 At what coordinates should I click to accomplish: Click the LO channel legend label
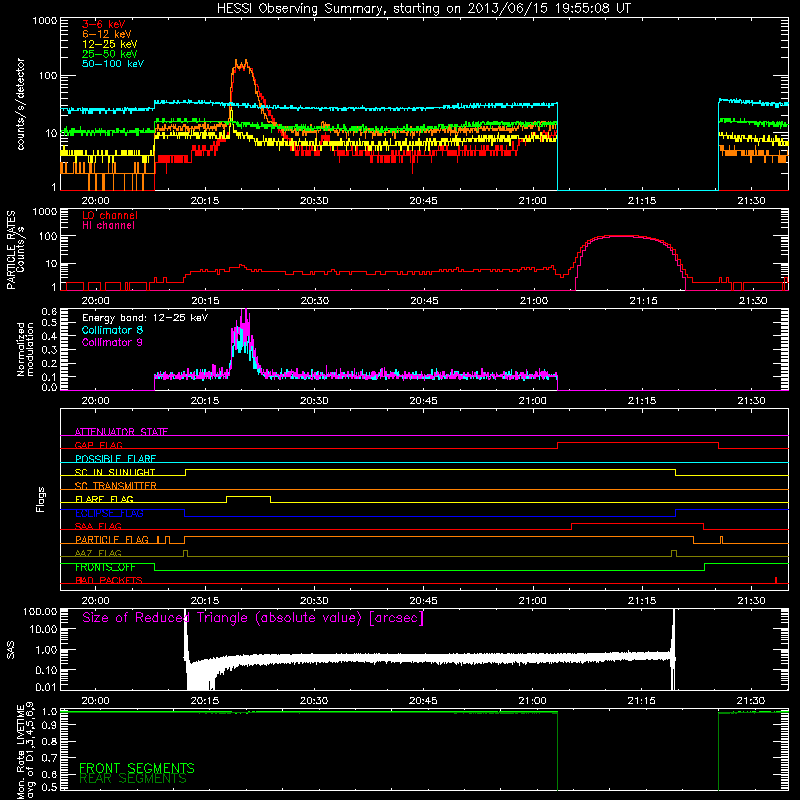[x=110, y=215]
